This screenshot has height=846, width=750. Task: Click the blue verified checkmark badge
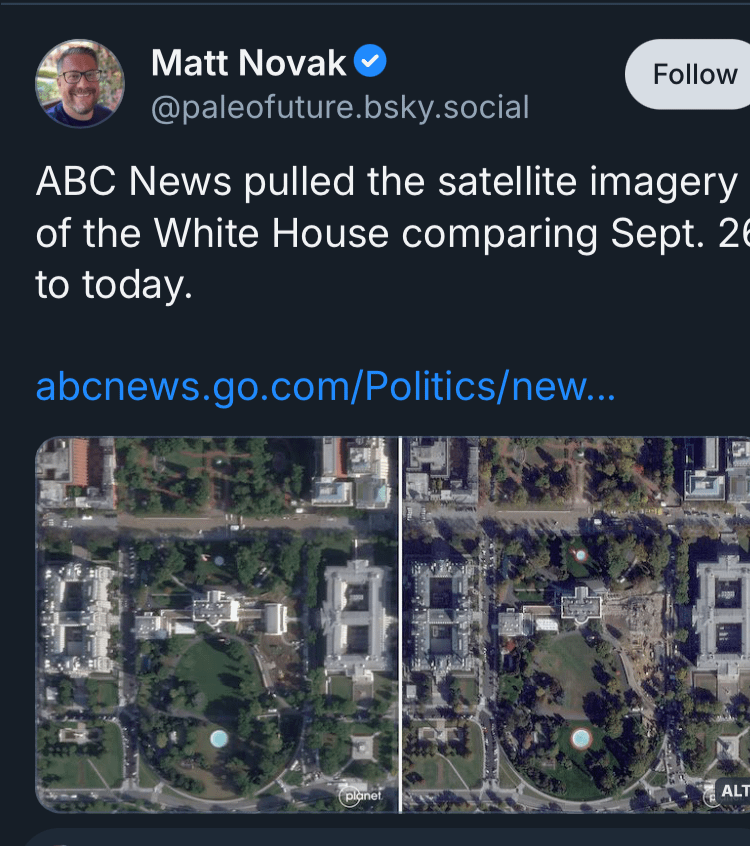[371, 63]
